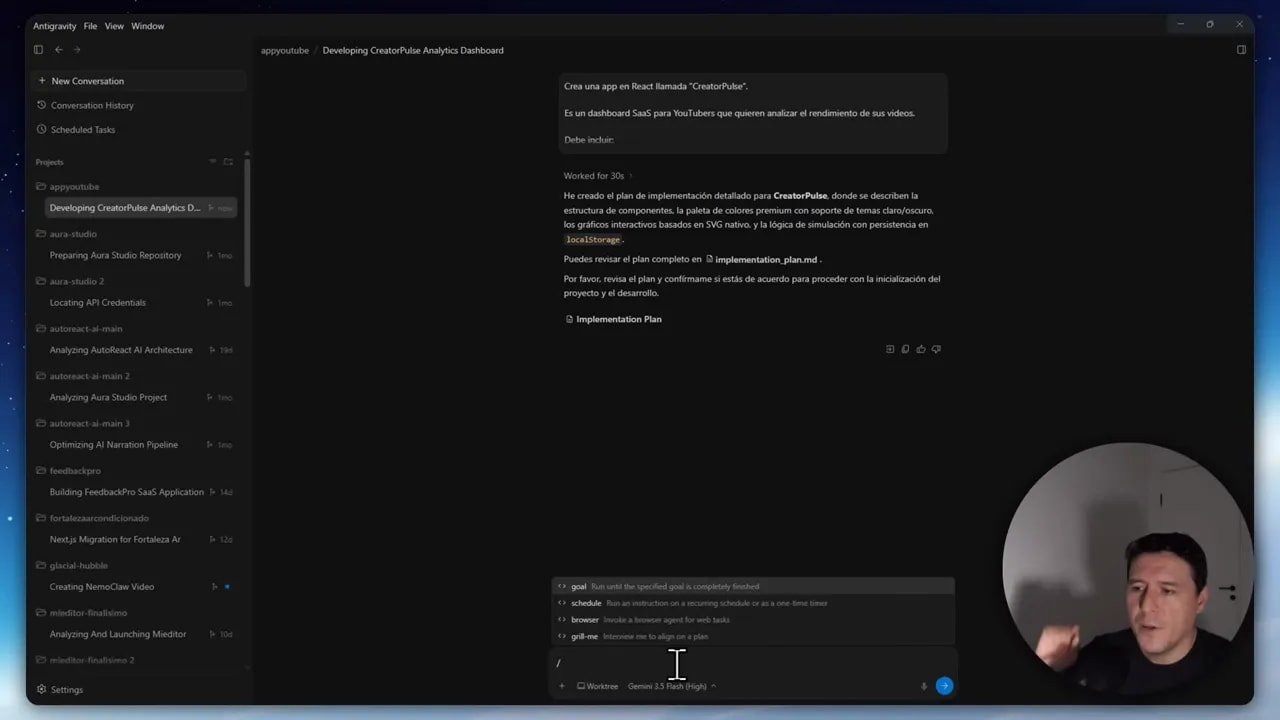Screen dimensions: 1280x720
Task: Click the add project folder icon
Action: (228, 162)
